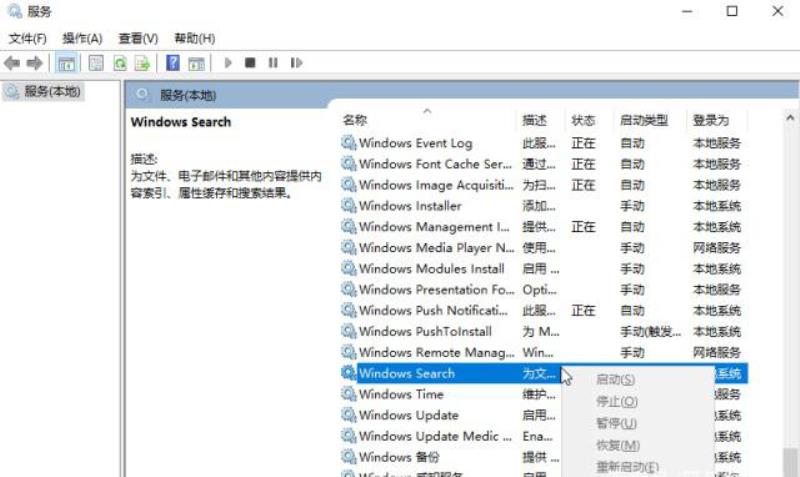Open the 操作(A) menu
This screenshot has height=477, width=800.
(82, 38)
